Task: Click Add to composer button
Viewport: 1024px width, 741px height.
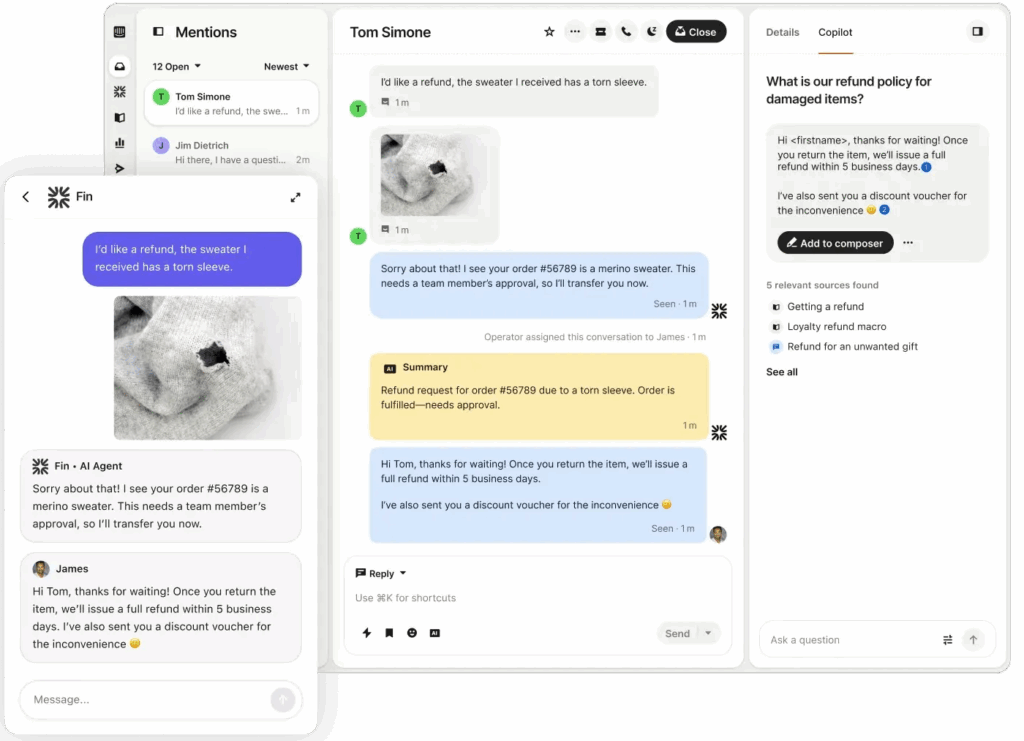Action: coord(835,243)
